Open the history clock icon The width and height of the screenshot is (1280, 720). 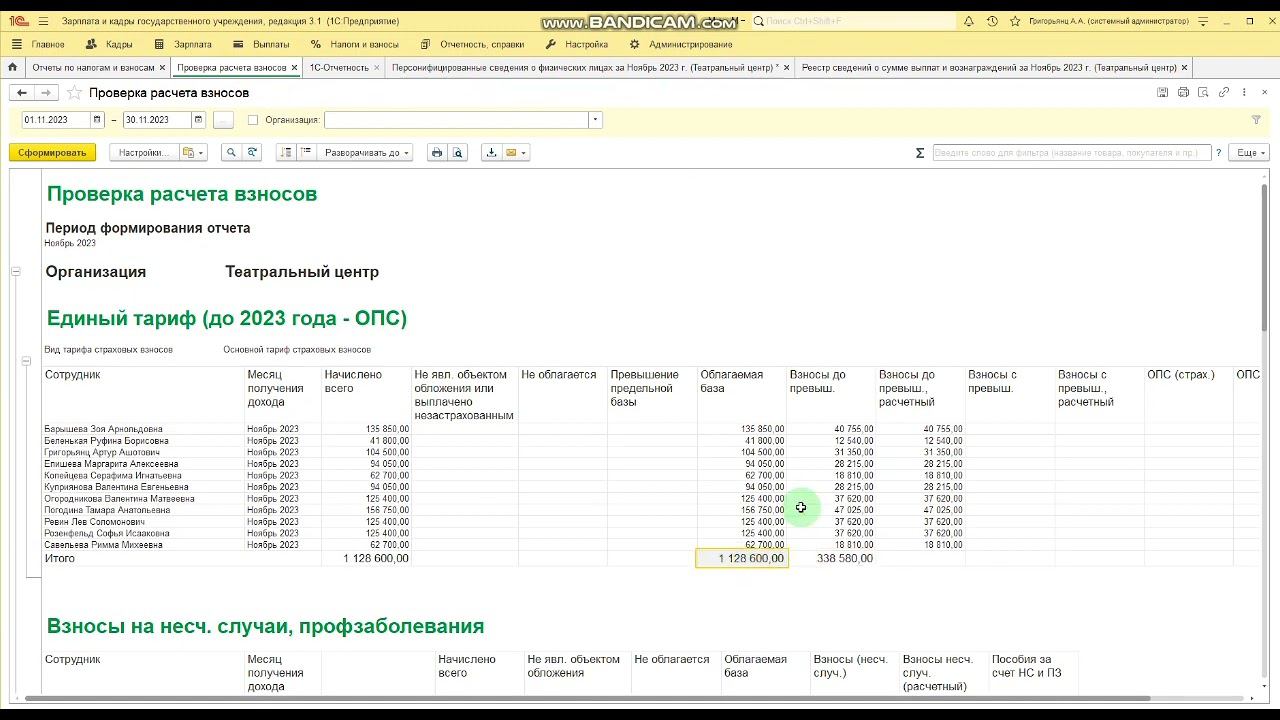(x=992, y=21)
